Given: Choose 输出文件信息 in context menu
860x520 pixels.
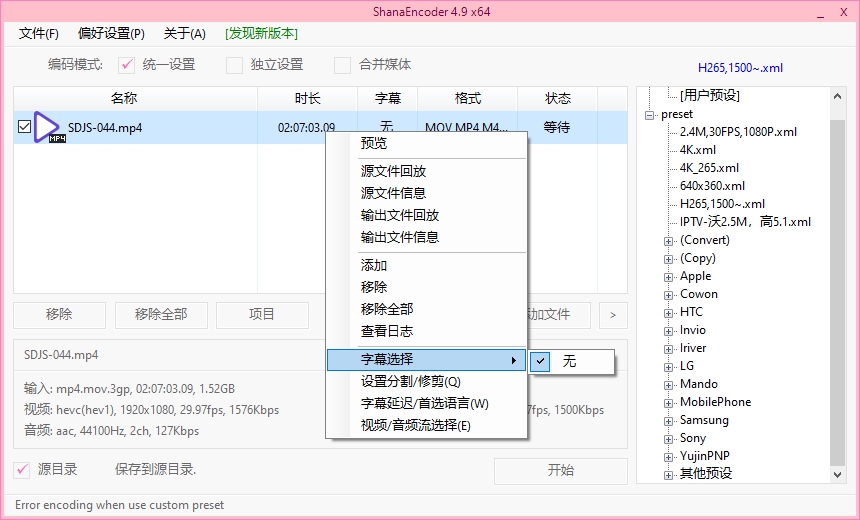Looking at the screenshot, I should tap(426, 237).
